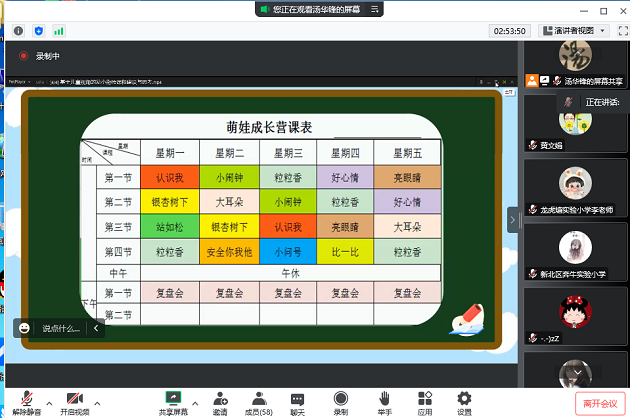This screenshot has width=630, height=418.
Task: Open the 聊天 chat panel
Action: click(298, 401)
